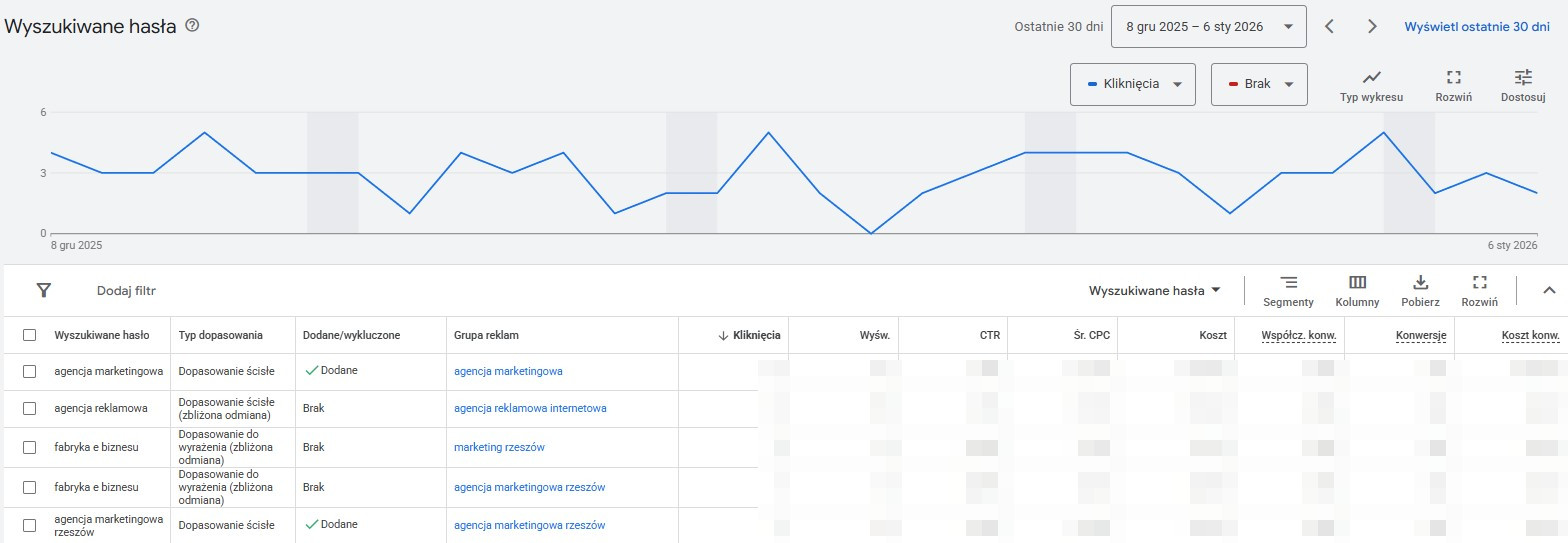This screenshot has height=543, width=1568.
Task: Check the box for agencja reklamowa row
Action: [x=30, y=409]
